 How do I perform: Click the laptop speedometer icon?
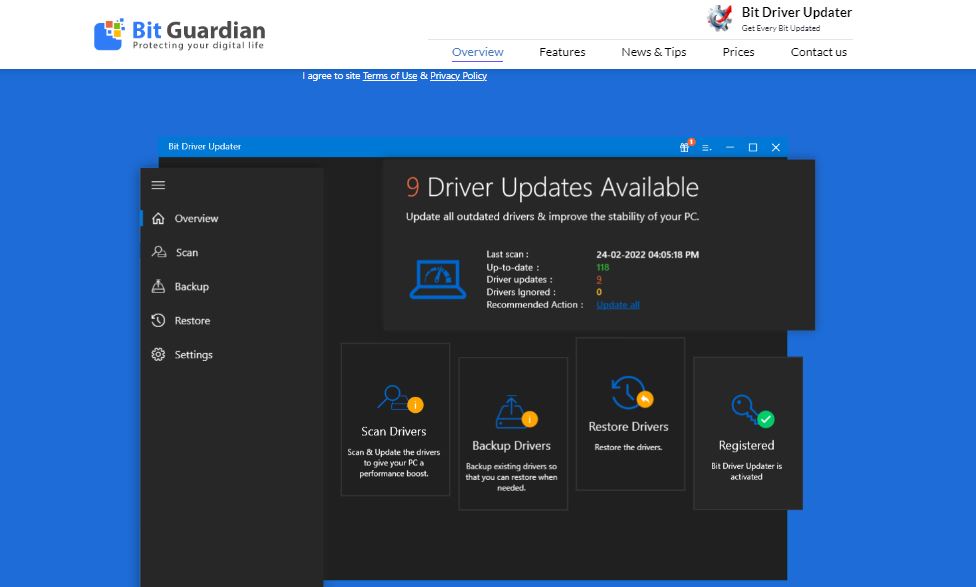[x=438, y=279]
